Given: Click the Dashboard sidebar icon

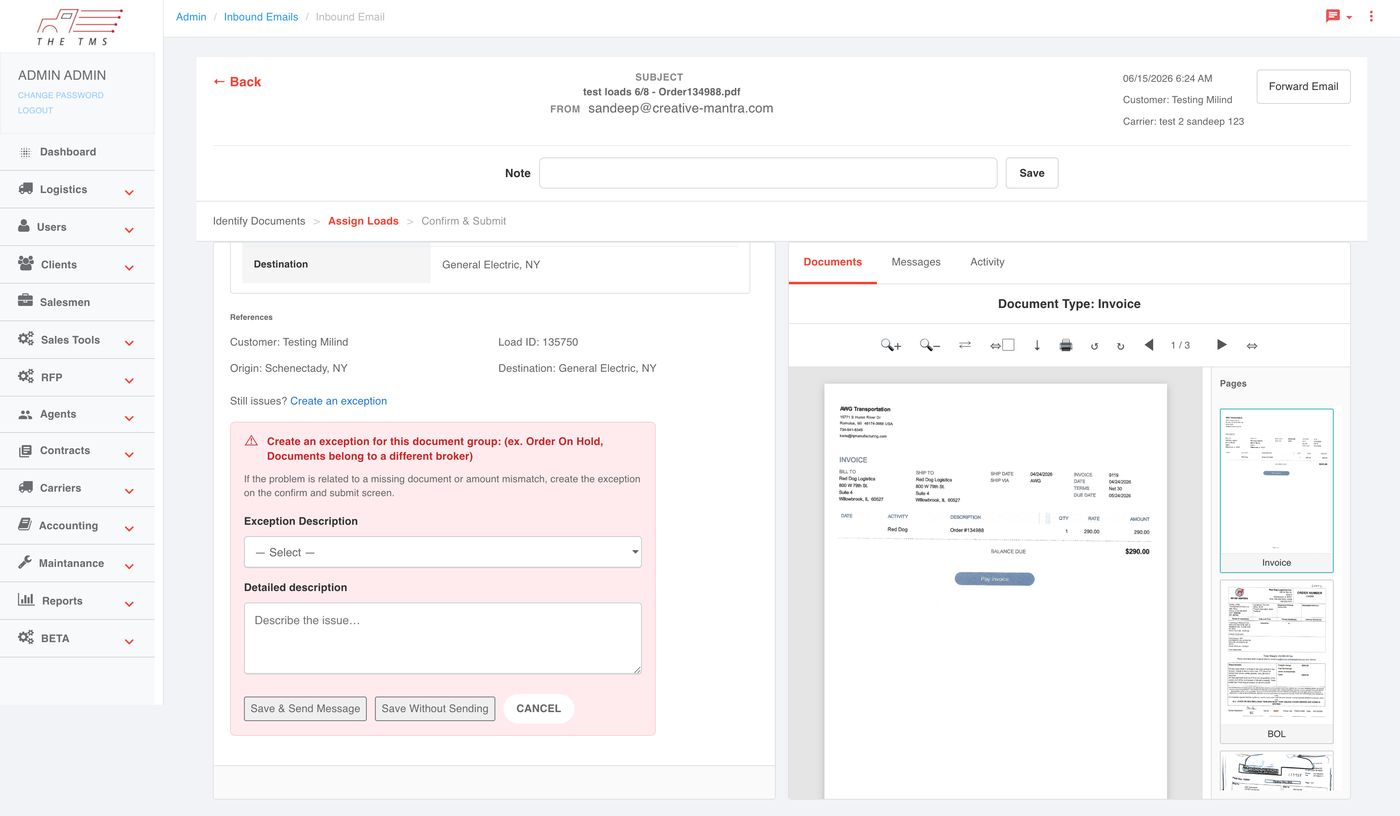Looking at the screenshot, I should click(25, 152).
